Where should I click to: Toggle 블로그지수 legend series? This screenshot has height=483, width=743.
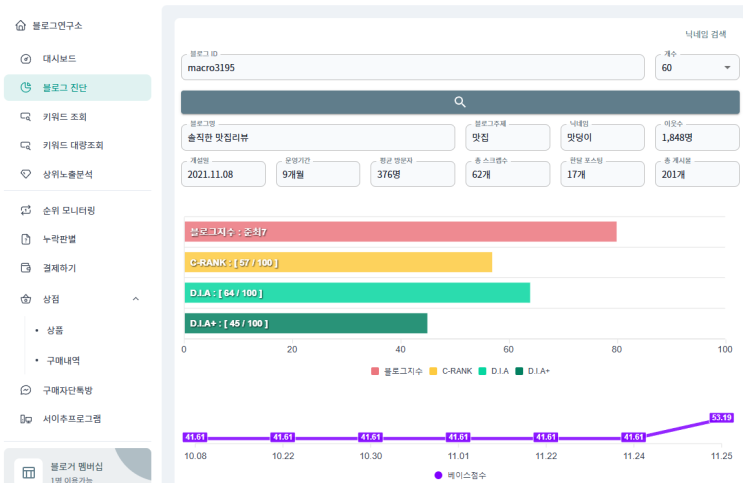pyautogui.click(x=397, y=371)
